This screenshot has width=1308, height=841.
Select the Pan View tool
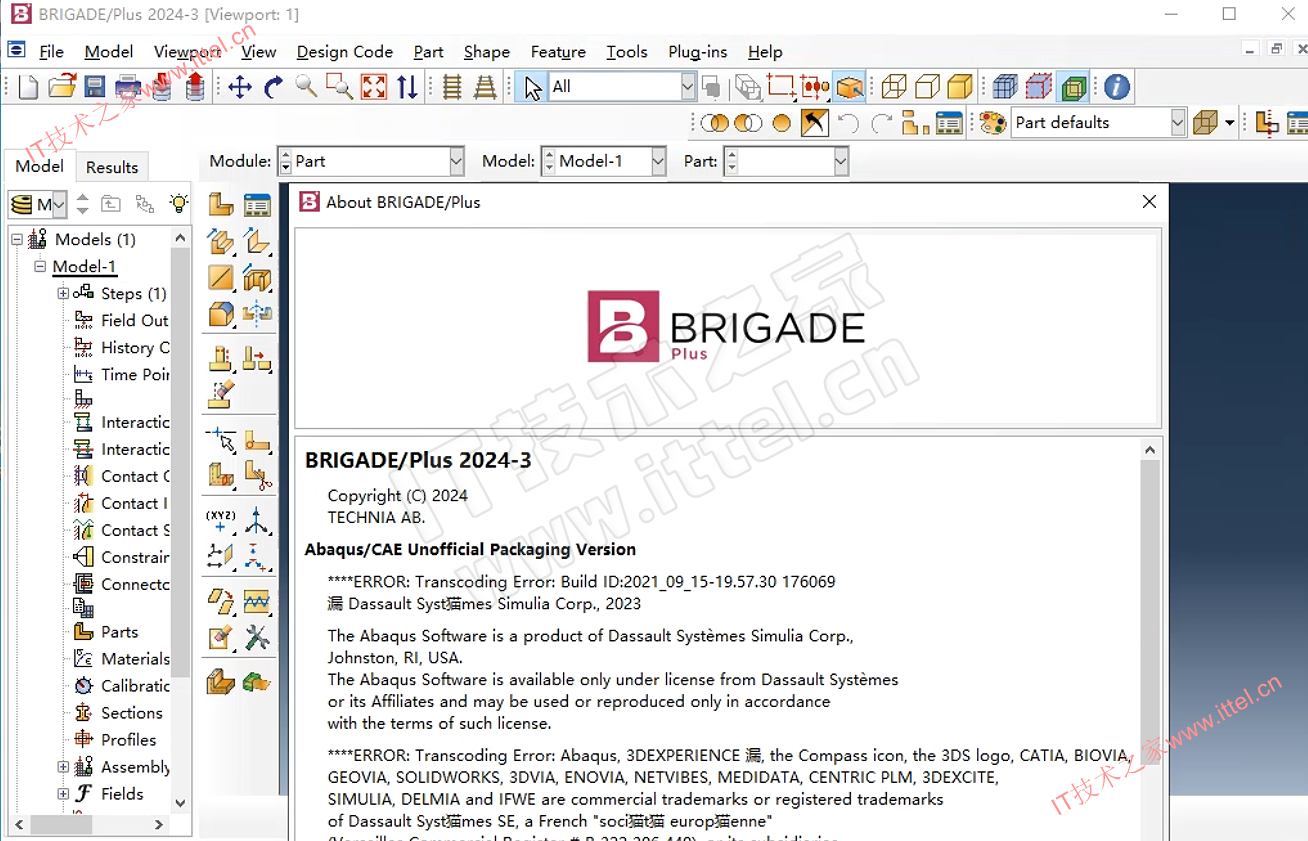(x=240, y=87)
